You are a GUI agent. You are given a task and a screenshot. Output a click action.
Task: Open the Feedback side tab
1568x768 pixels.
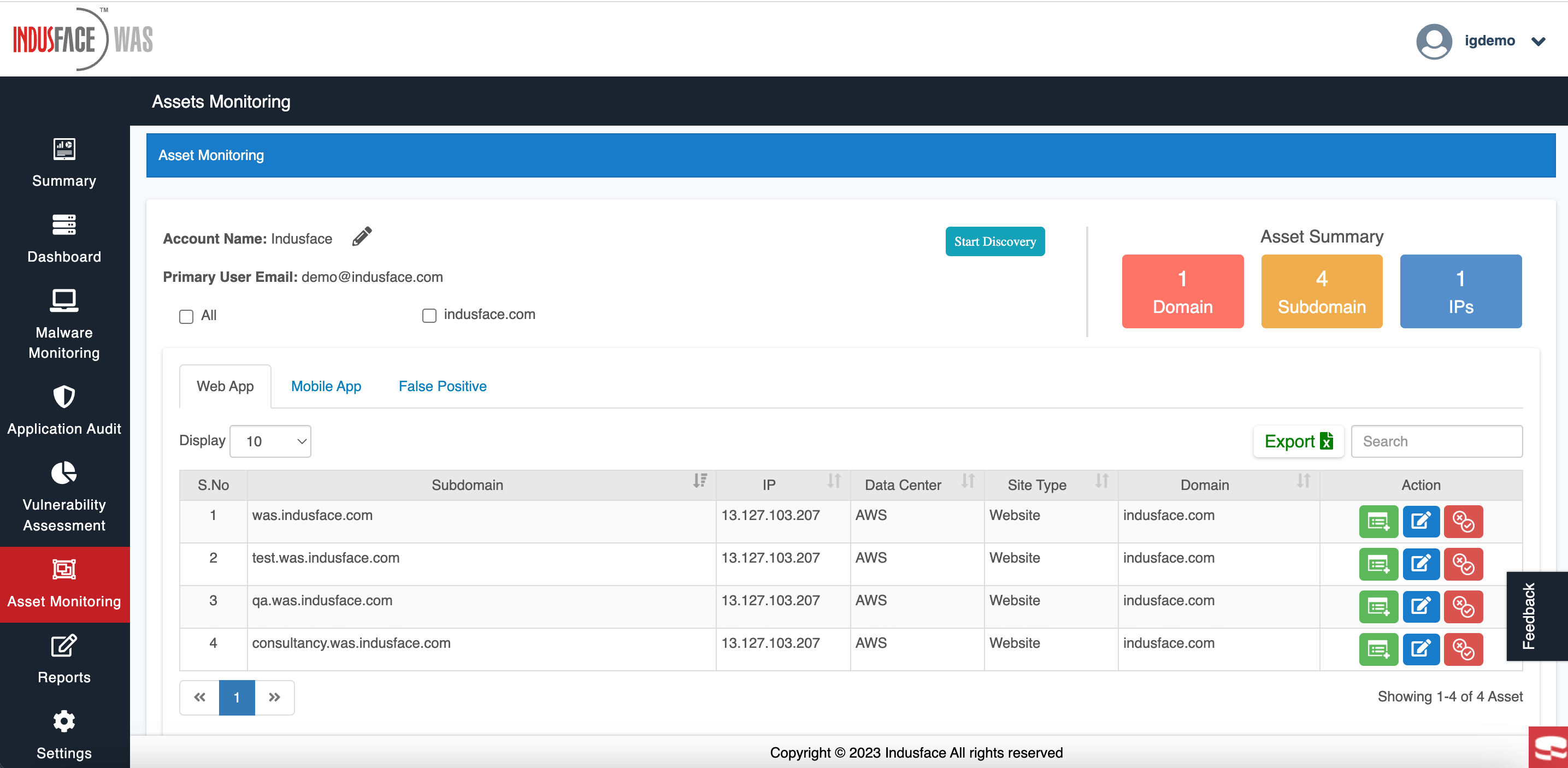pyautogui.click(x=1536, y=617)
